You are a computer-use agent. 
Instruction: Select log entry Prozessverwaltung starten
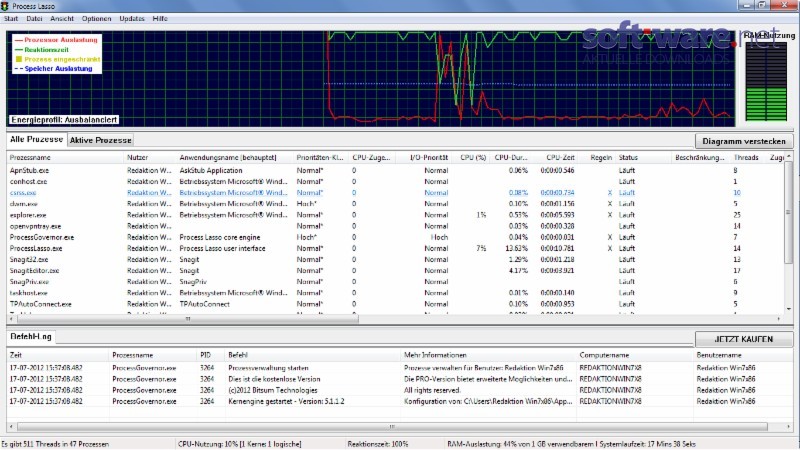(x=399, y=368)
